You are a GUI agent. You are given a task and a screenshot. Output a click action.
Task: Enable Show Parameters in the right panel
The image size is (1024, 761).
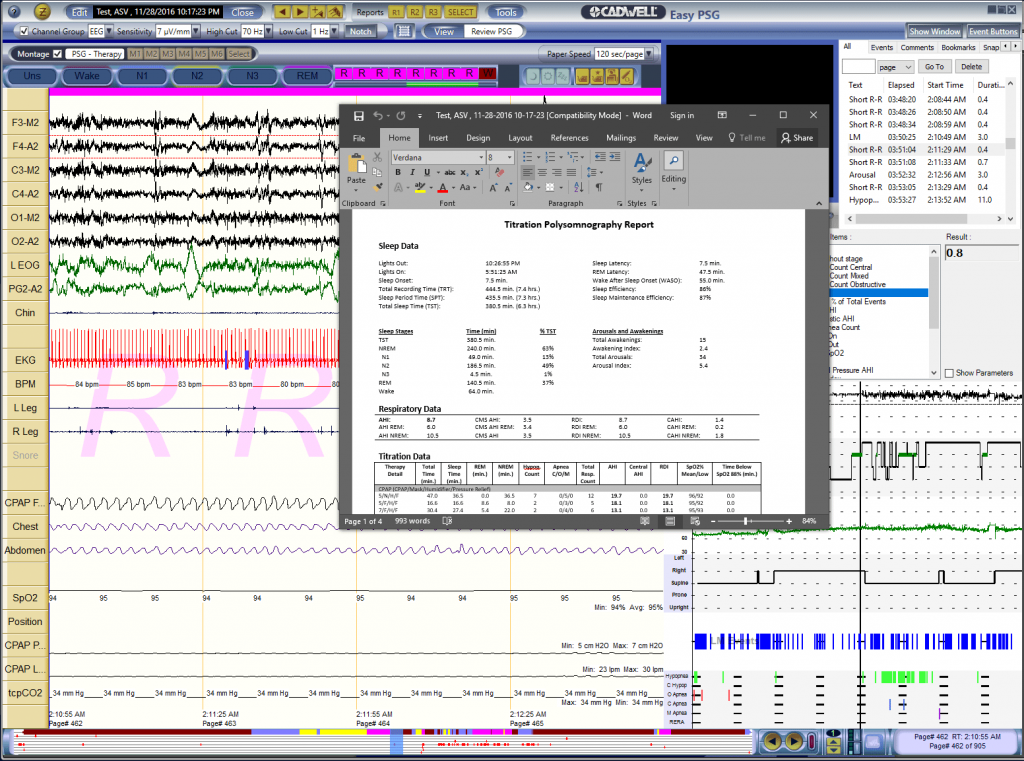[949, 373]
